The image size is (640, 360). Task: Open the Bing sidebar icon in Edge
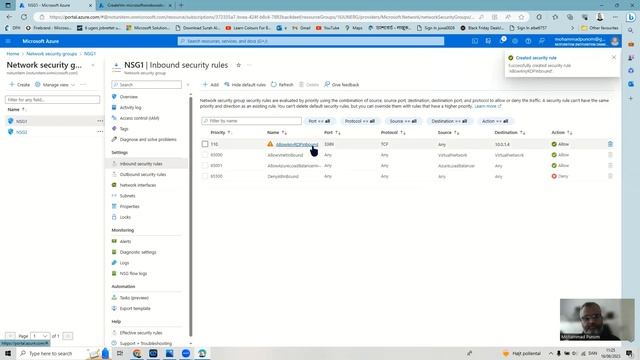pyautogui.click(x=631, y=17)
